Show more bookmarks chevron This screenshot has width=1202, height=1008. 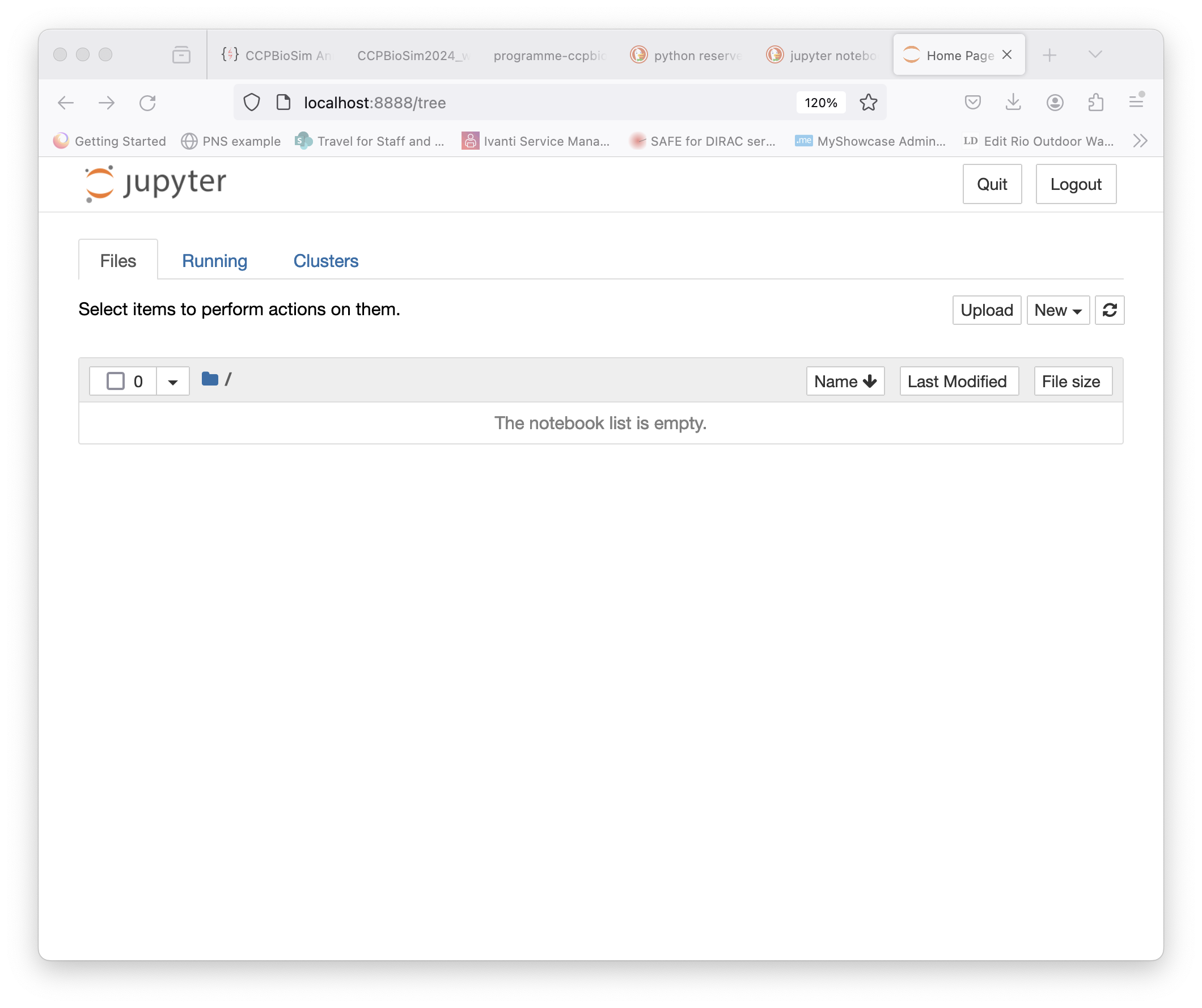[x=1140, y=141]
